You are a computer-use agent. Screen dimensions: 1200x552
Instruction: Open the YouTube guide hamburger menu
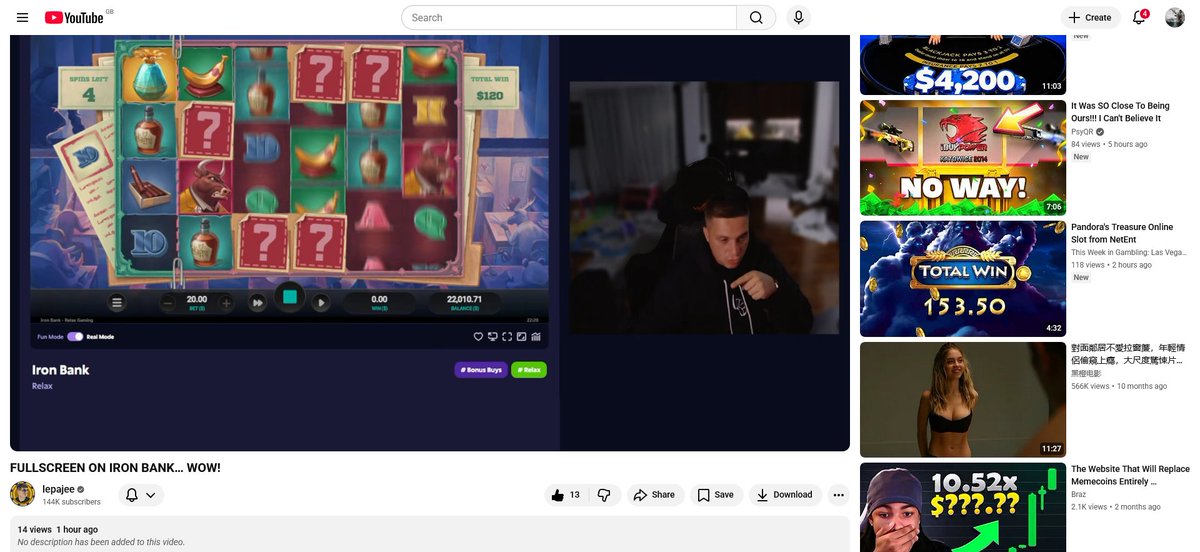tap(22, 17)
